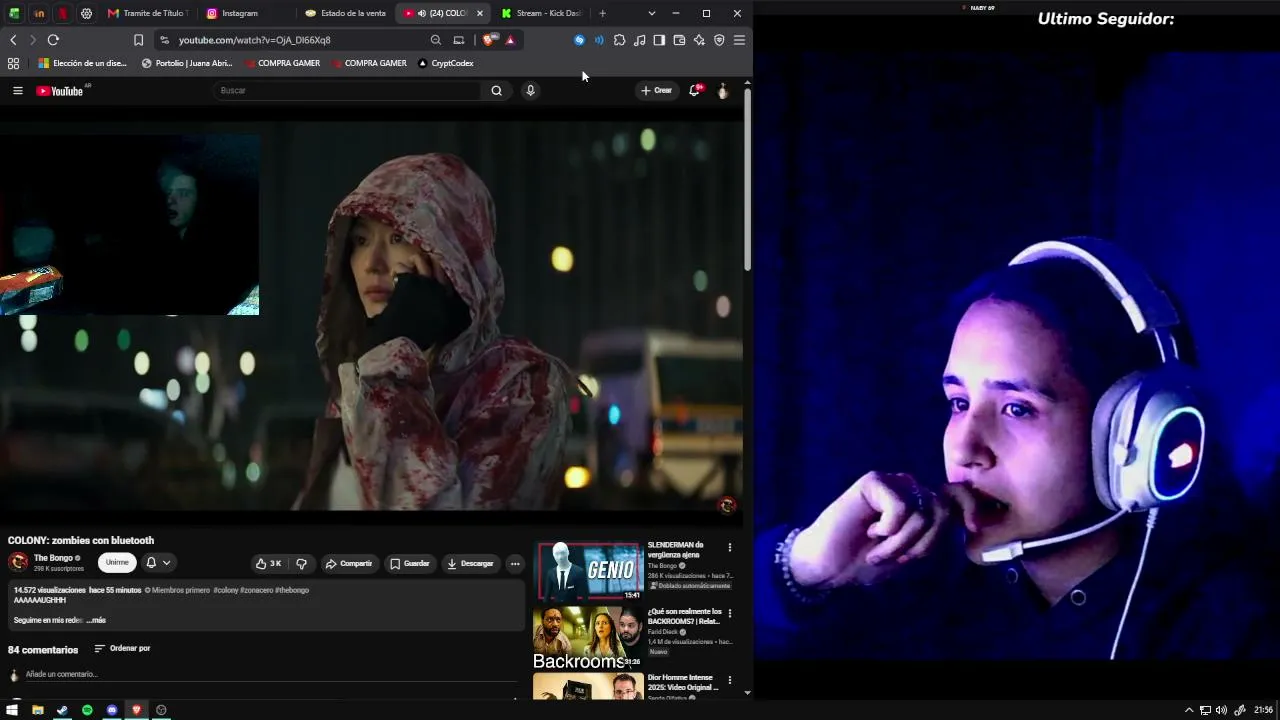This screenshot has height=720, width=1280.
Task: Save the video with Guardar
Action: coord(410,563)
